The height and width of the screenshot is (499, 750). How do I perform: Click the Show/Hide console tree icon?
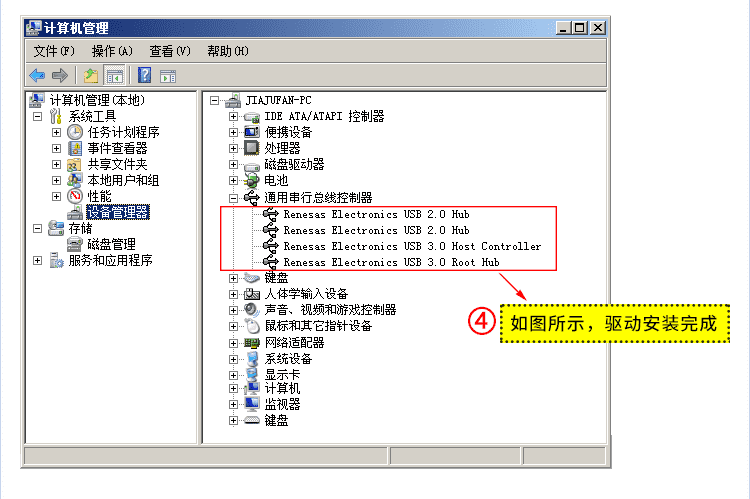(115, 76)
